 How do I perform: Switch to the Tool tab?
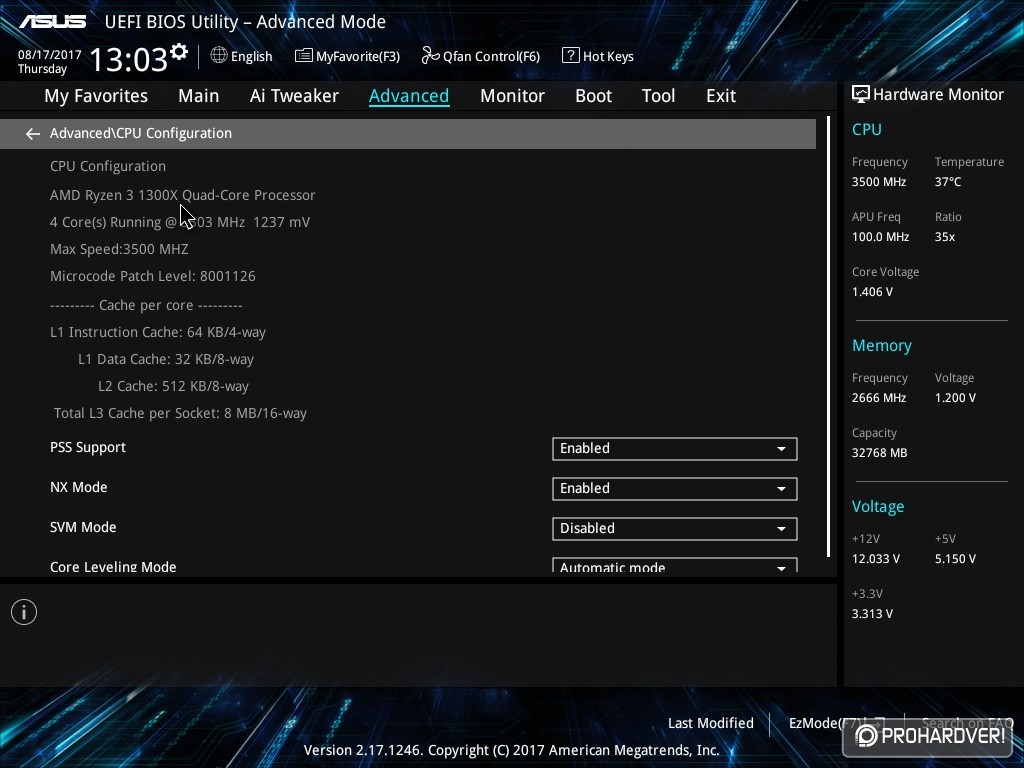(x=658, y=96)
